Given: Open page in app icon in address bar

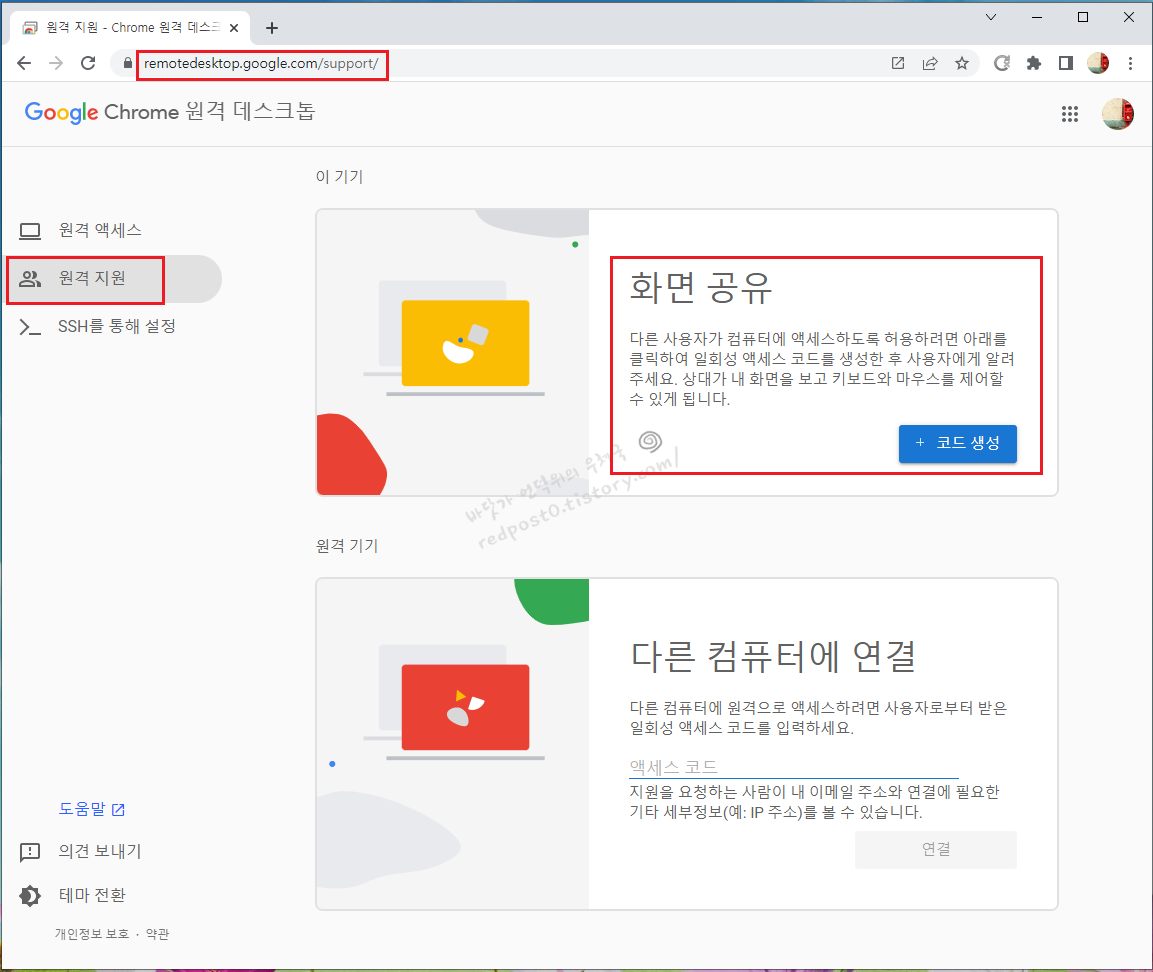Looking at the screenshot, I should pyautogui.click(x=898, y=63).
